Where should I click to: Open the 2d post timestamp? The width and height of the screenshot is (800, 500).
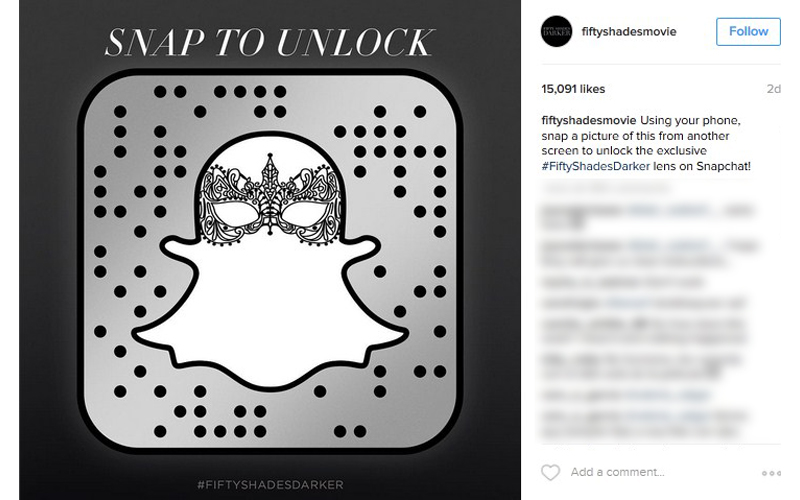(x=773, y=89)
